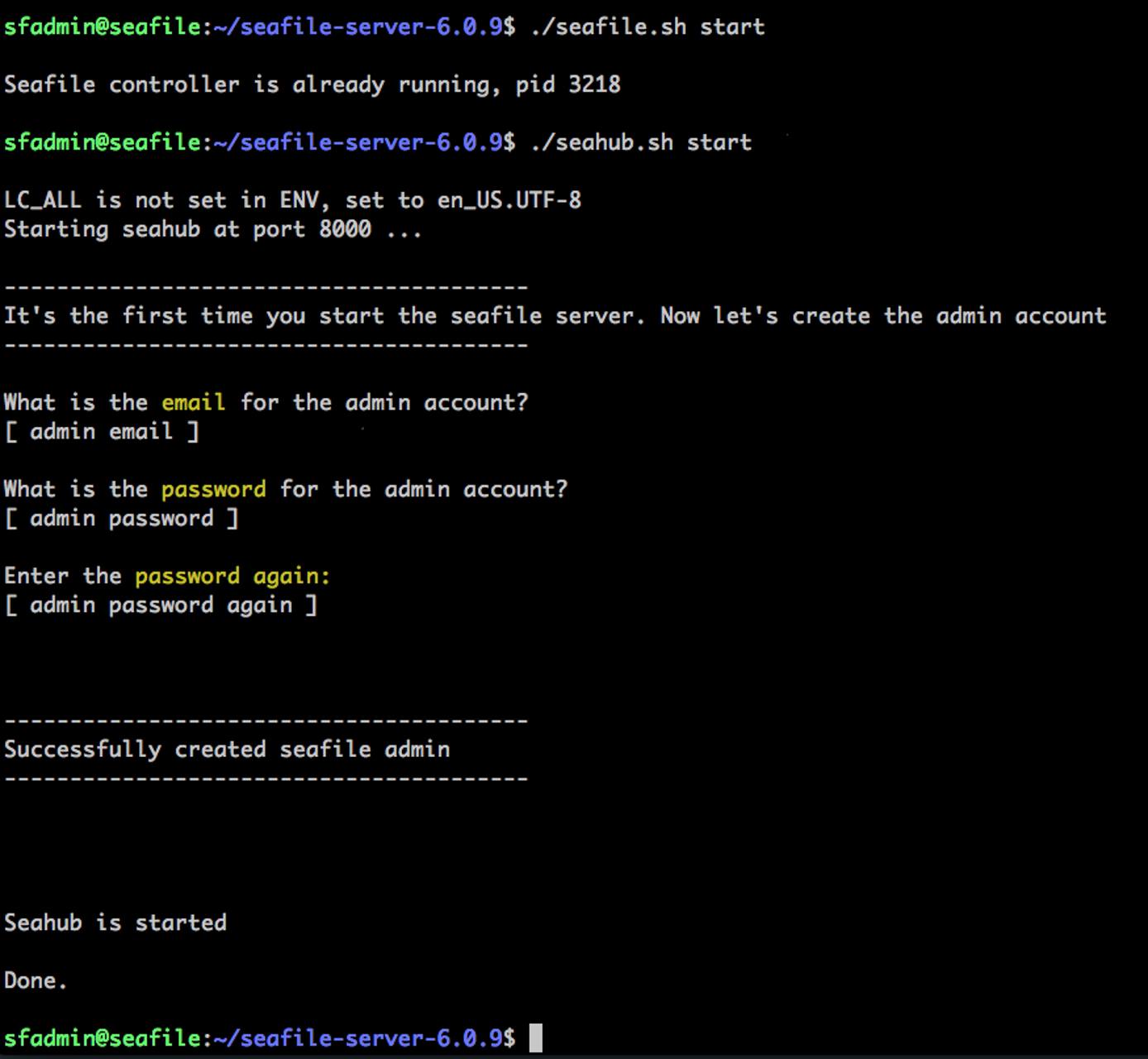Click the dashed line above "Successfully created"

click(x=265, y=721)
